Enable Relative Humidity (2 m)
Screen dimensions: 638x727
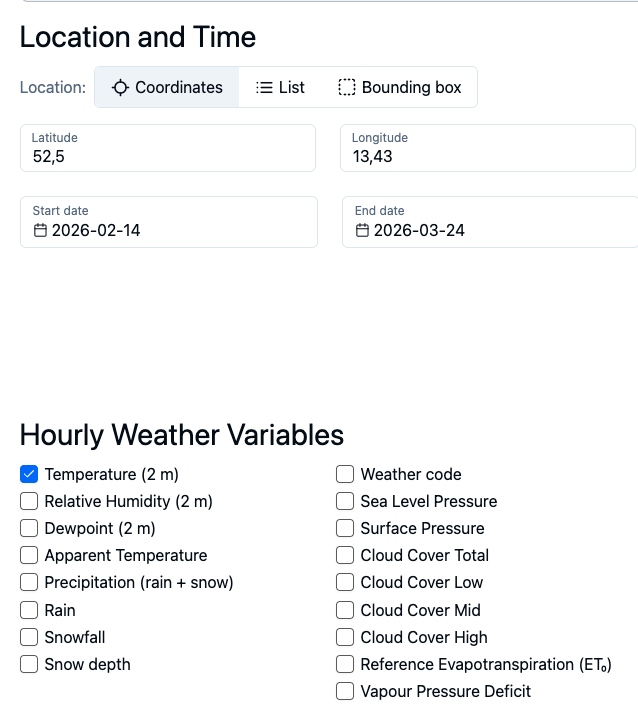(x=29, y=501)
